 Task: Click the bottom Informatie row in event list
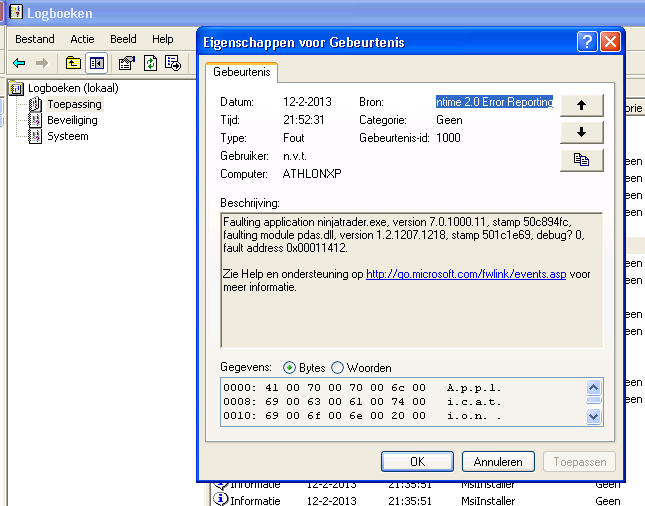pos(427,500)
